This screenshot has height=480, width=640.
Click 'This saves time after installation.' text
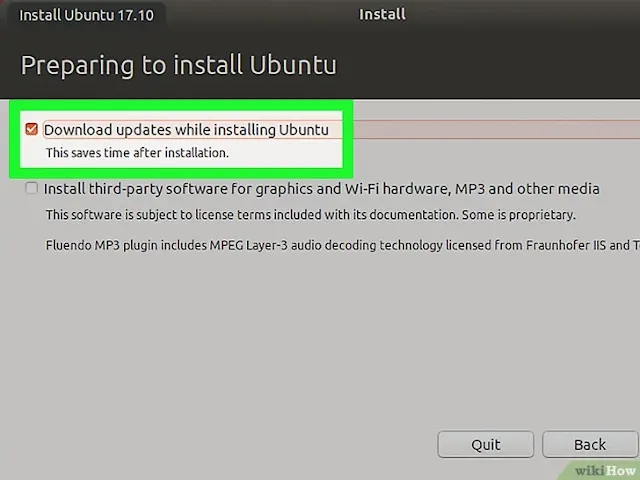137,153
